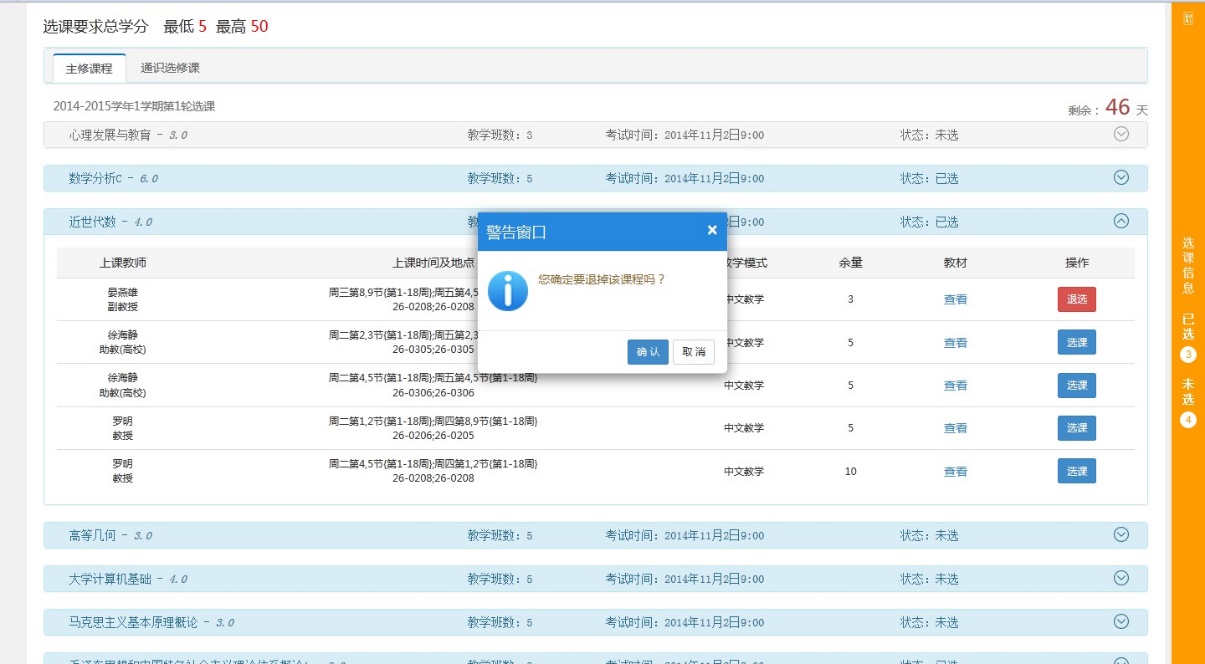The width and height of the screenshot is (1205, 664).
Task: Expand the 心理发展与教育 course row chevron
Action: (1121, 134)
